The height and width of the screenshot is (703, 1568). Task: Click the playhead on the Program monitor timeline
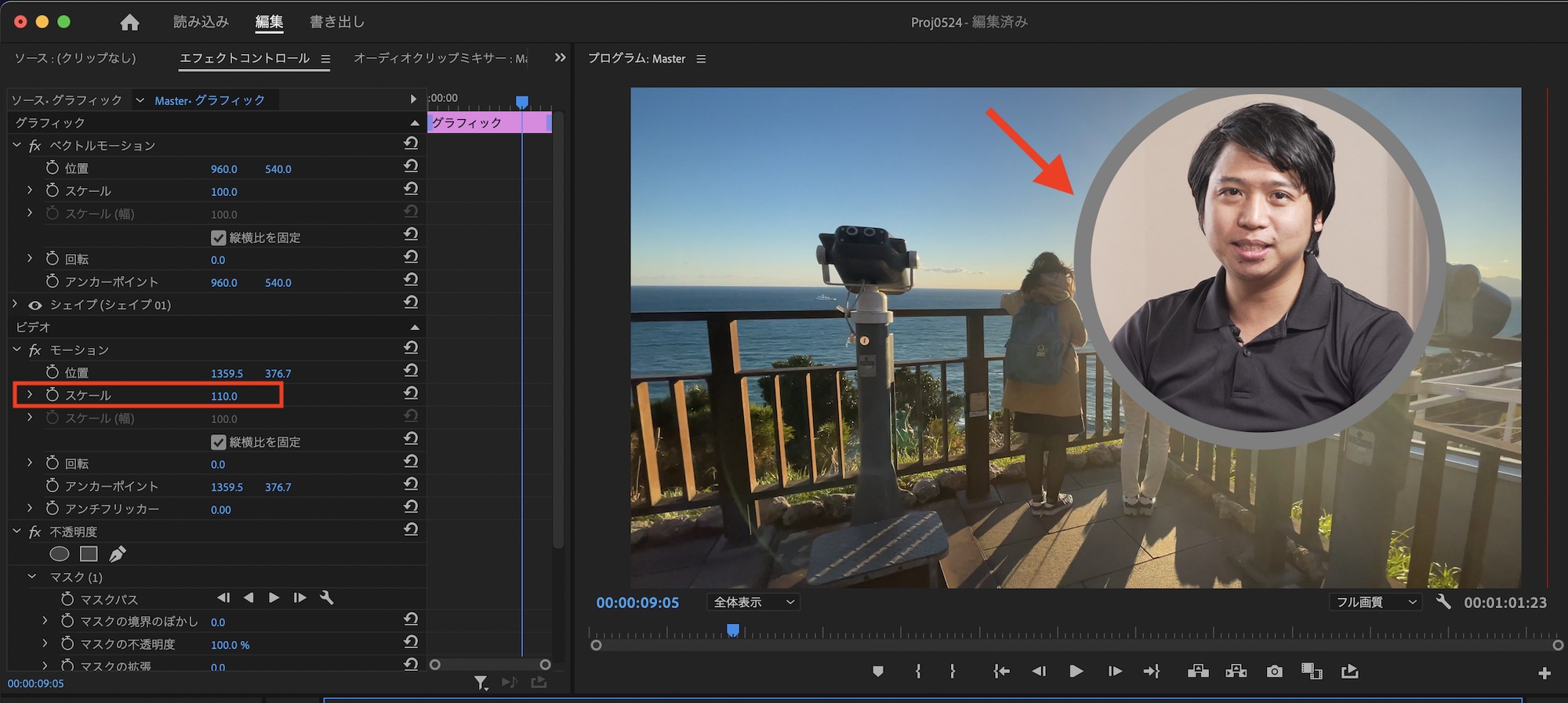point(733,630)
